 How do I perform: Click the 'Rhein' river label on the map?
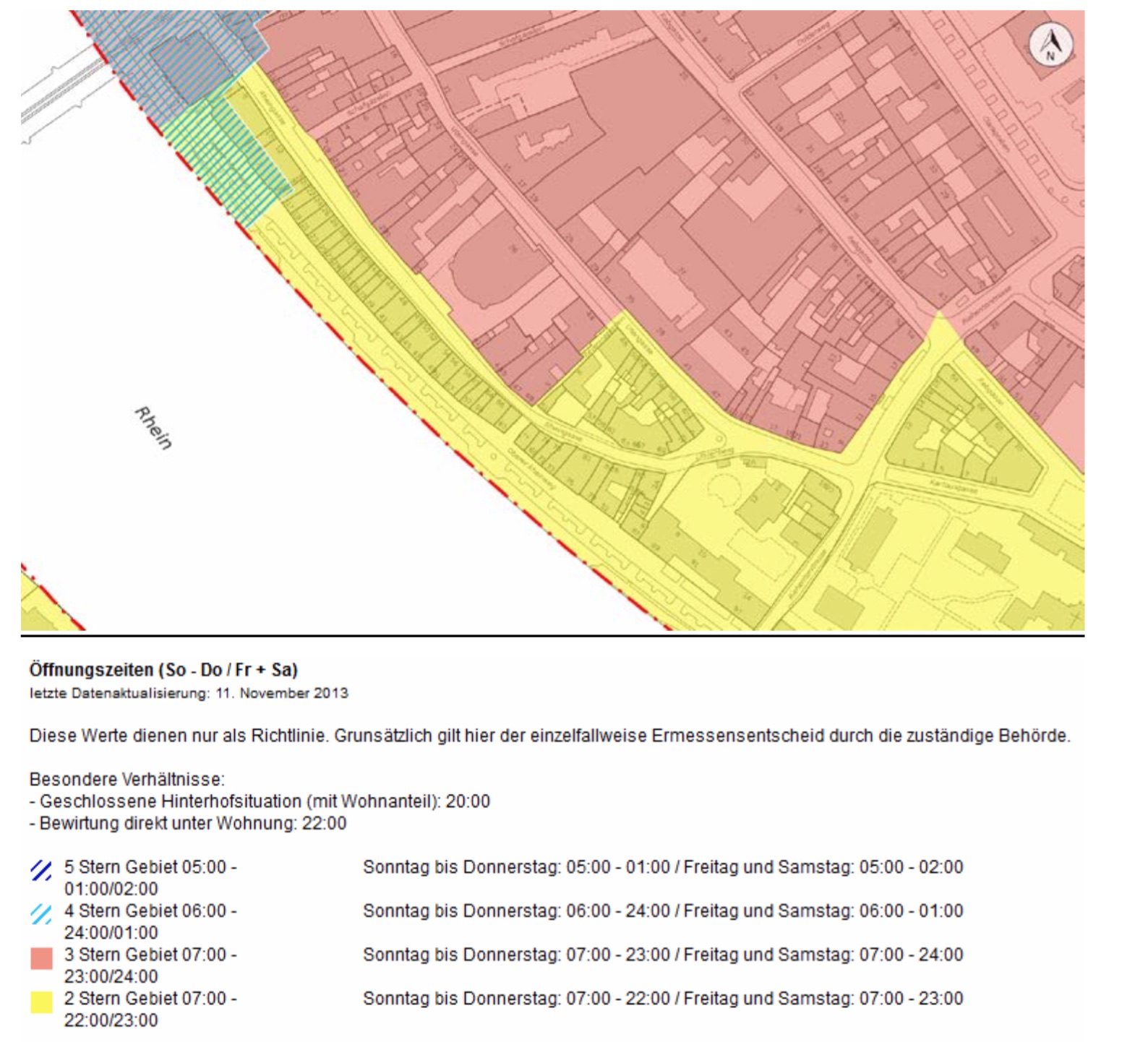(153, 429)
